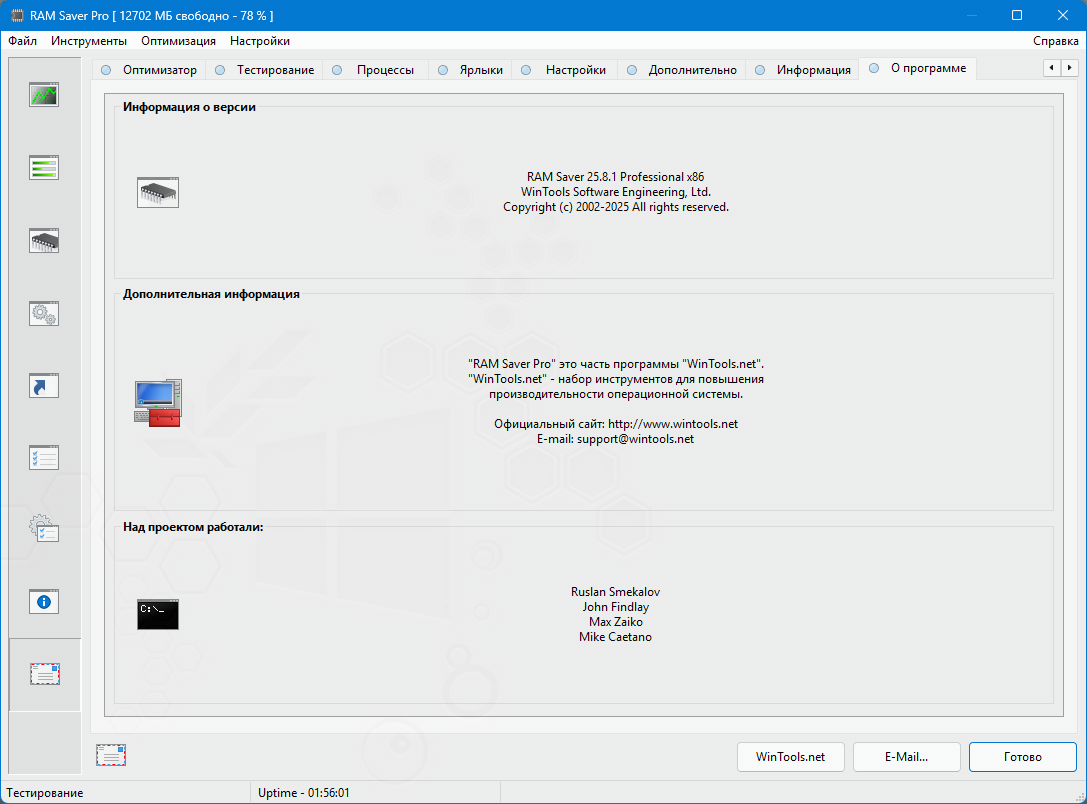Viewport: 1087px width, 804px height.
Task: Open the blue information sidebar icon
Action: tap(44, 602)
